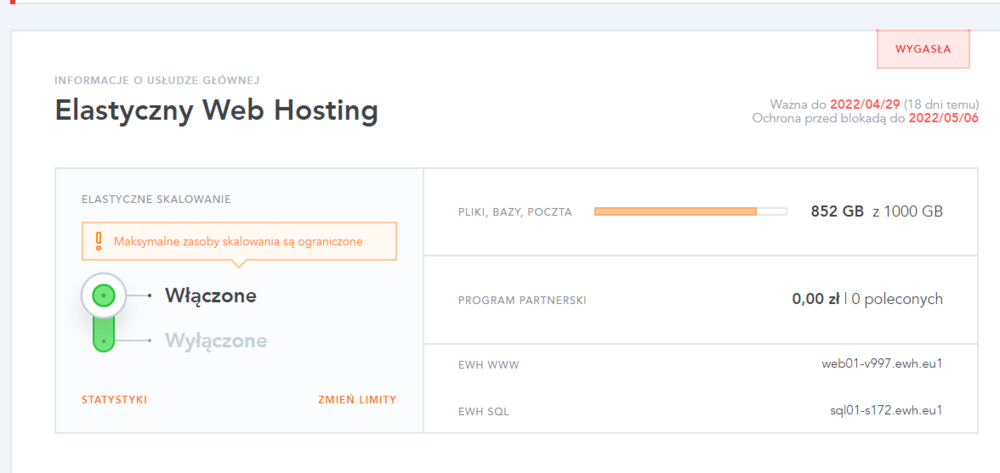Click the orange exclamation warning icon
Viewport: 1000px width, 473px height.
click(x=98, y=241)
